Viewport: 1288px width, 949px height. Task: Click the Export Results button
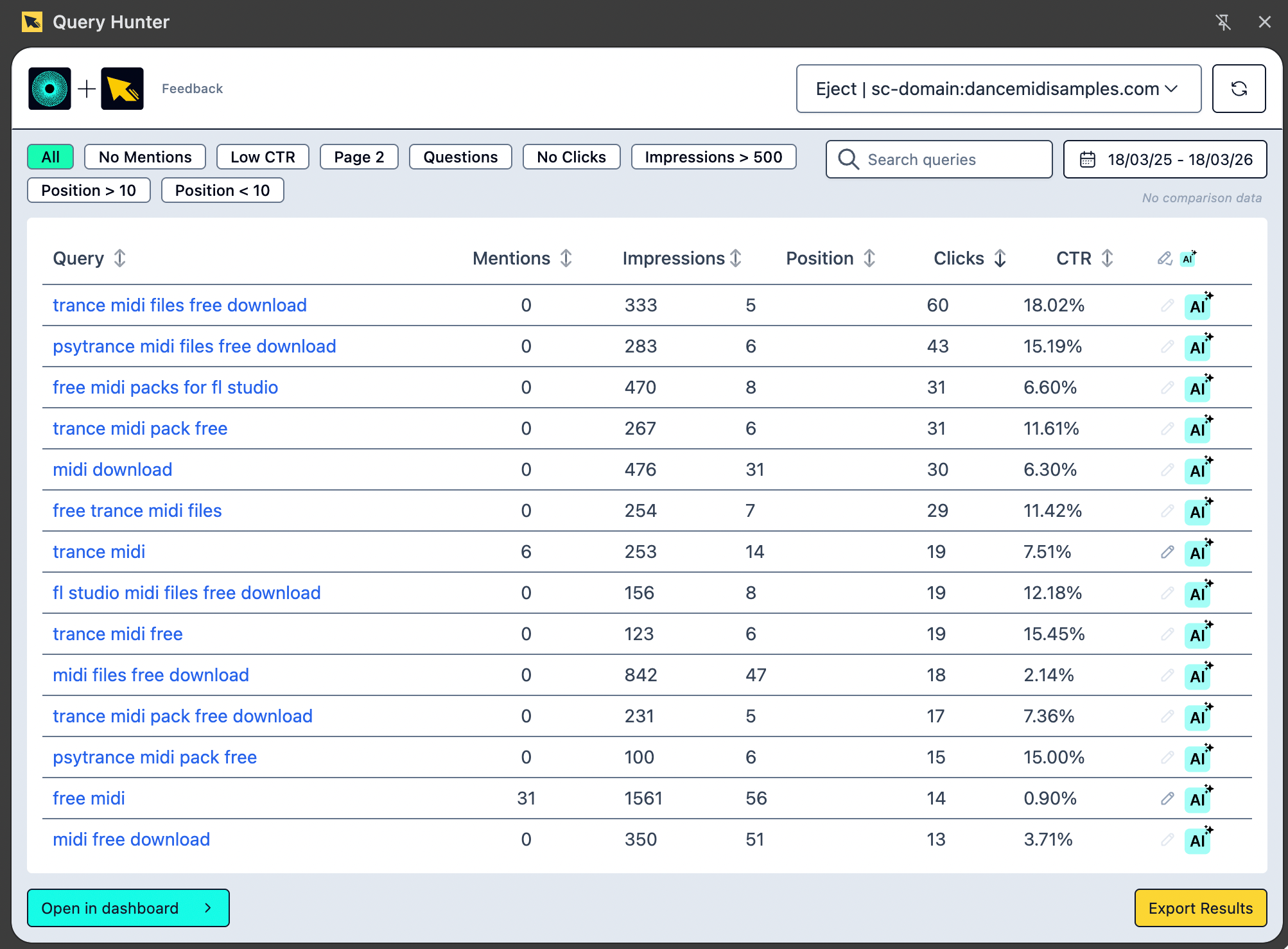(x=1200, y=908)
